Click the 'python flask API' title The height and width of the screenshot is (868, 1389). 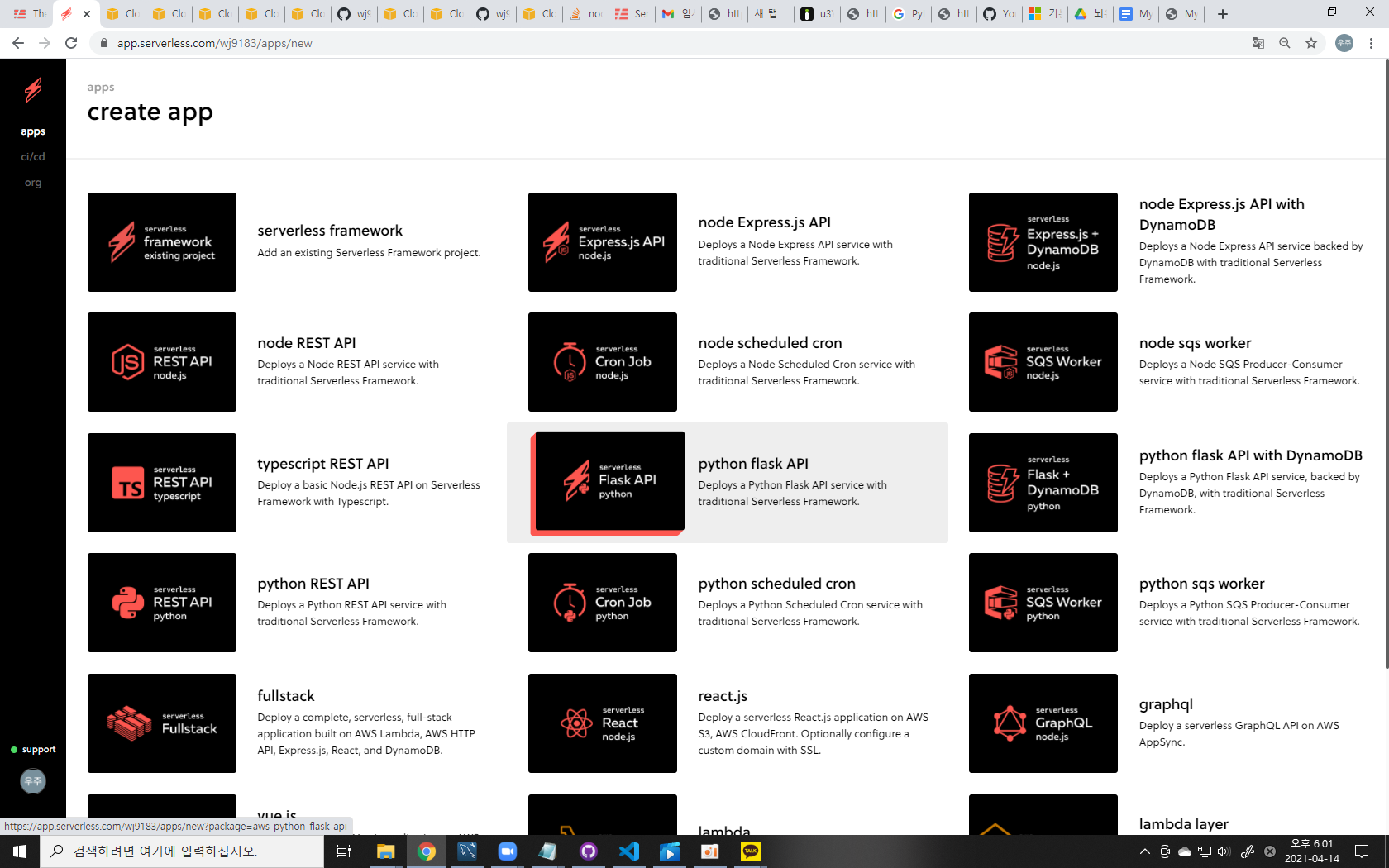[753, 464]
